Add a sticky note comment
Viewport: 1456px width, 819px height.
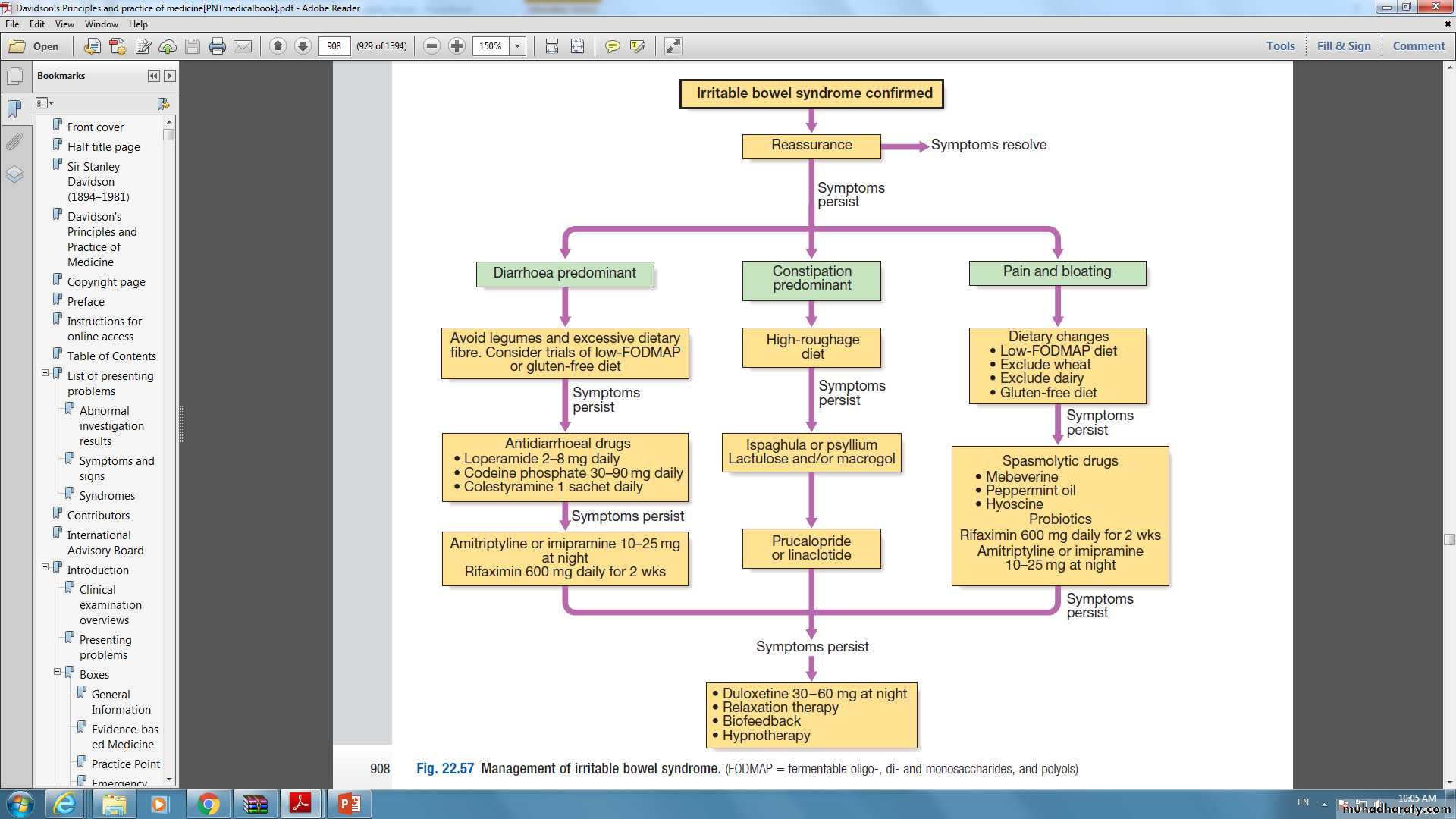coord(612,46)
